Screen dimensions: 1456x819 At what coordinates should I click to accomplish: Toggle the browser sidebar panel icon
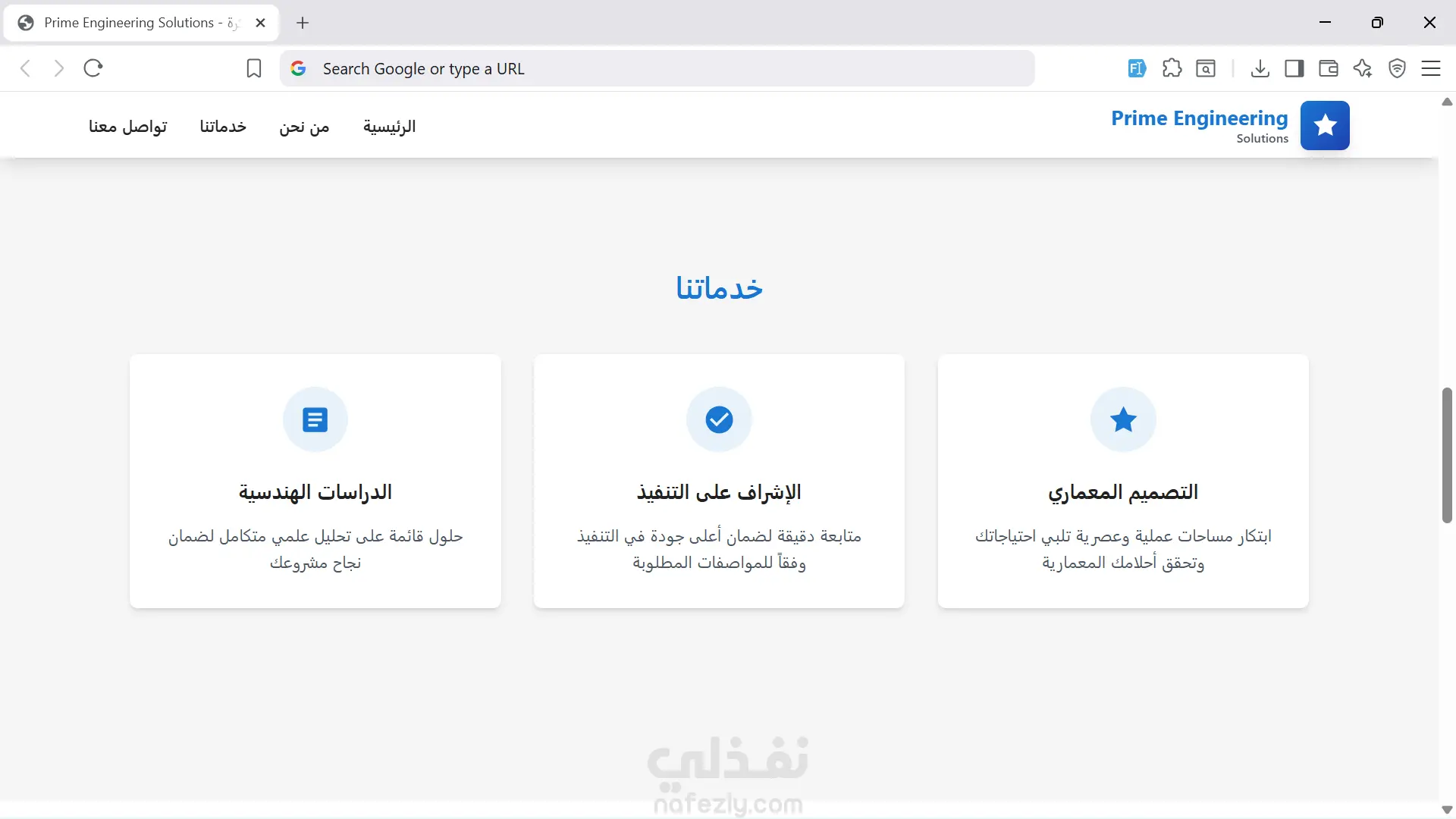click(1294, 69)
